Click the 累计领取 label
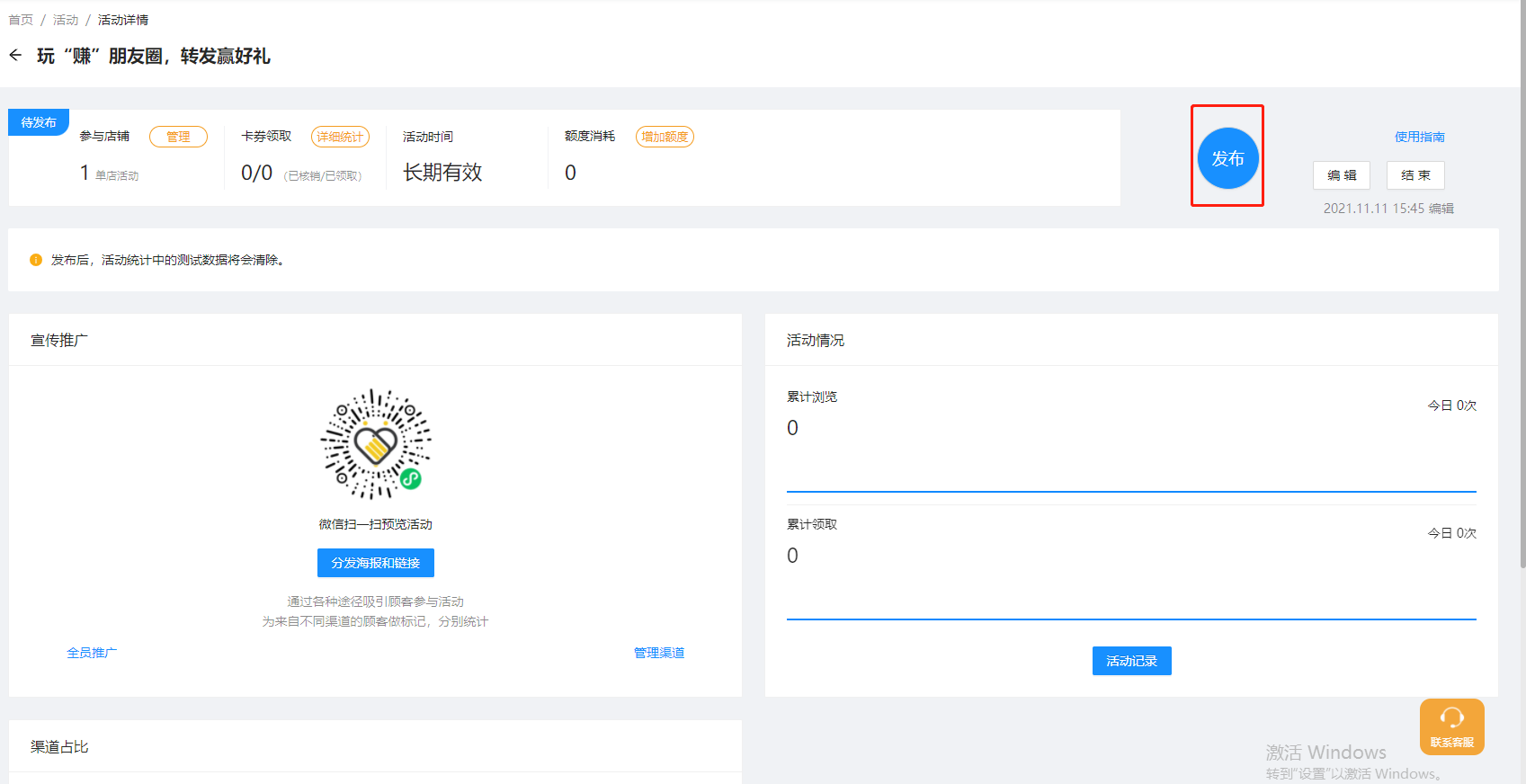Image resolution: width=1526 pixels, height=784 pixels. [812, 524]
